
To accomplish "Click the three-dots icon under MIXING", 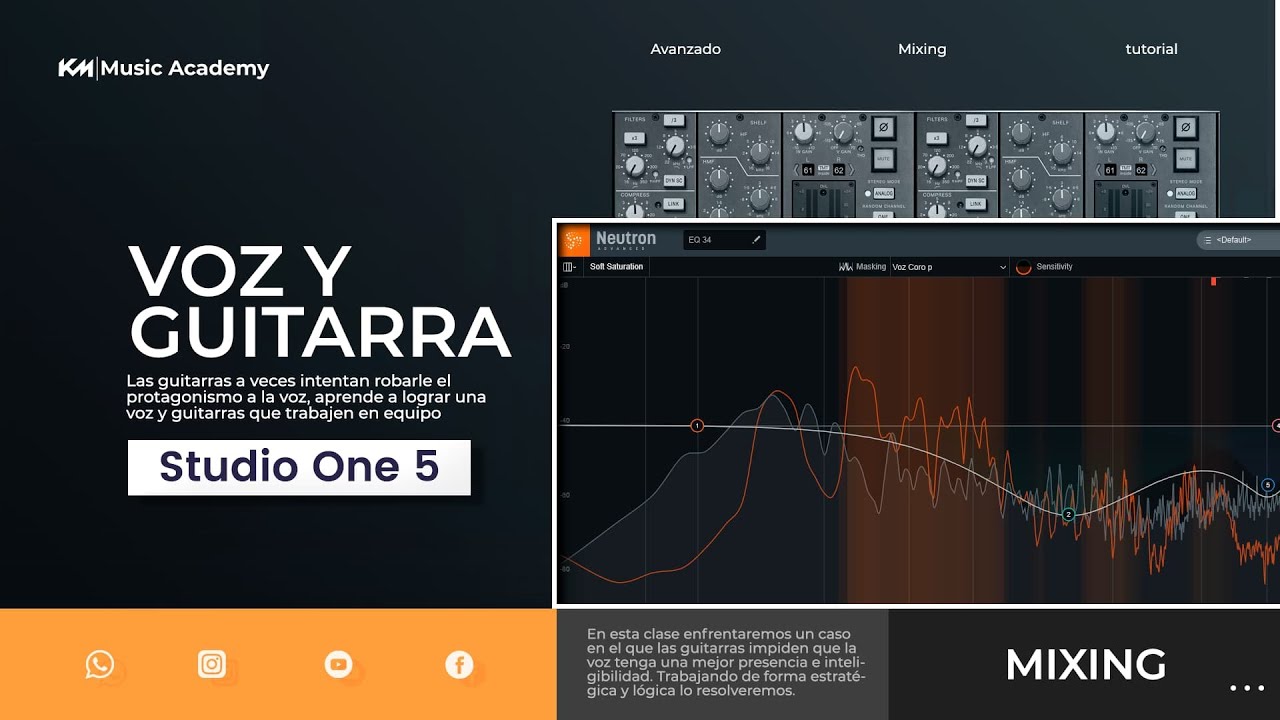I will [1247, 688].
